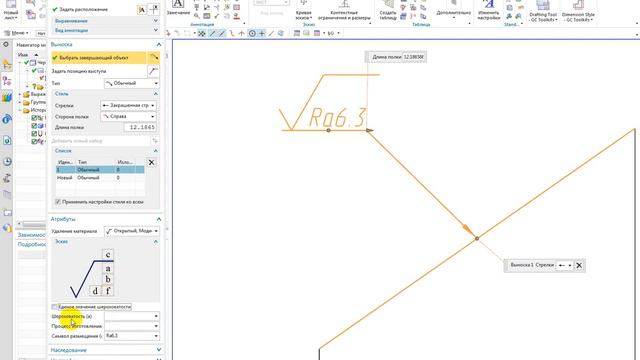Open Dimension Style GC Toolkits
Viewport: 640px width, 360px height.
[578, 11]
